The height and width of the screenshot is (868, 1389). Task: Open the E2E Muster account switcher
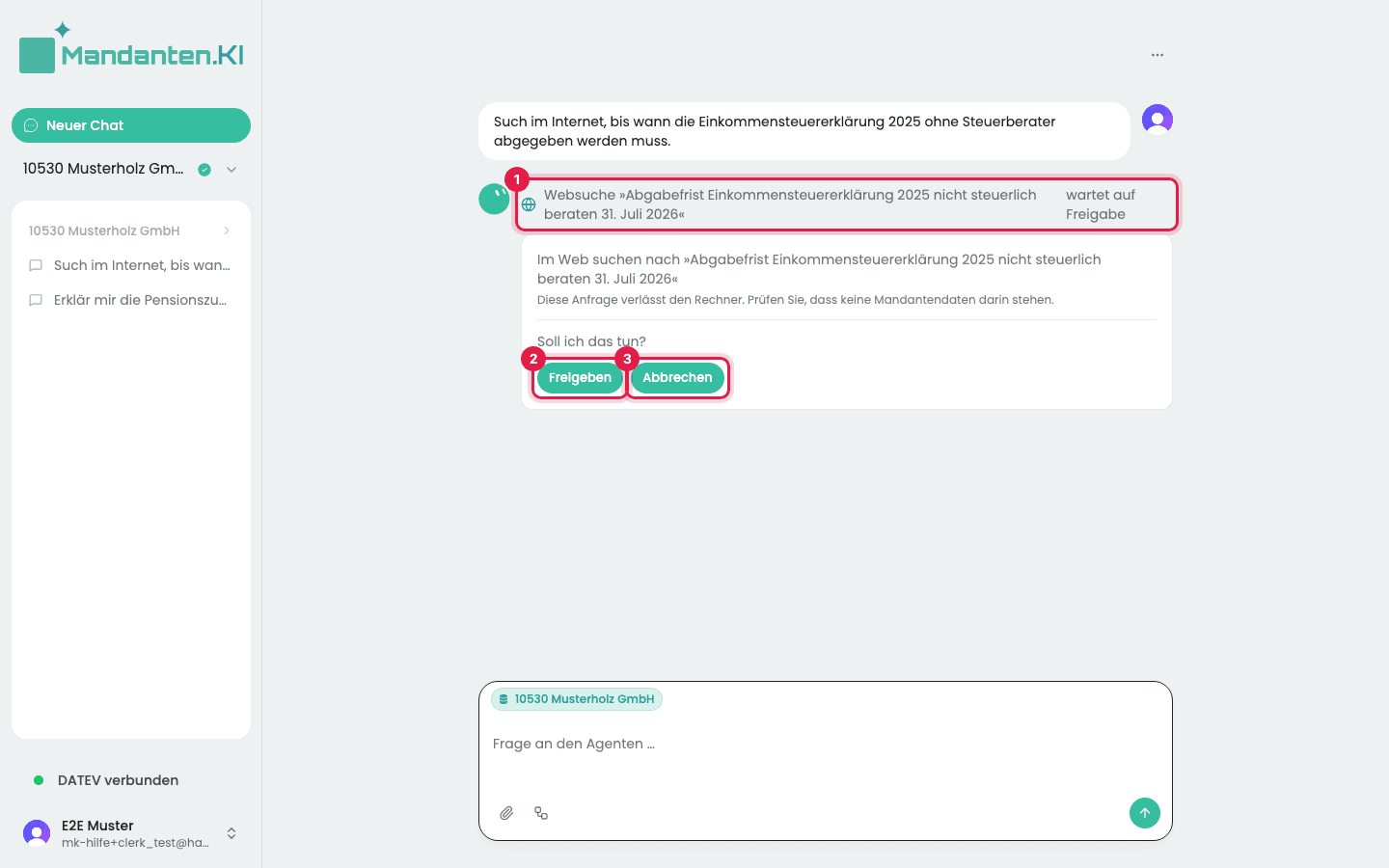231,833
